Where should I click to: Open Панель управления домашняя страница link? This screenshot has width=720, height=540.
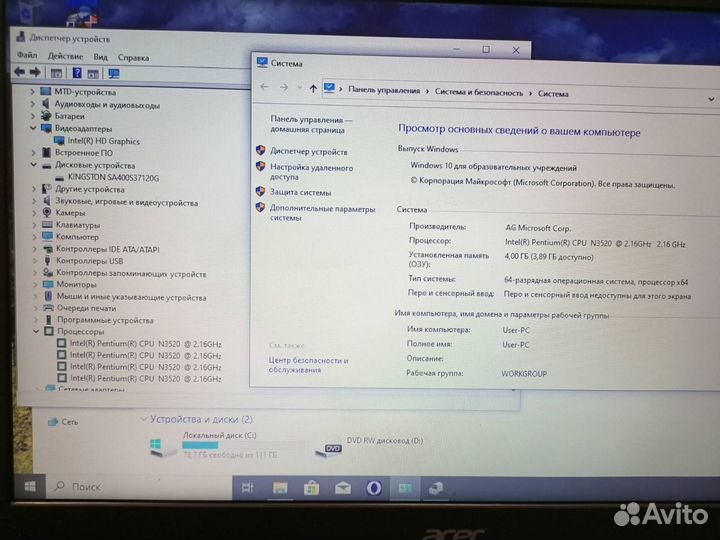tap(311, 124)
